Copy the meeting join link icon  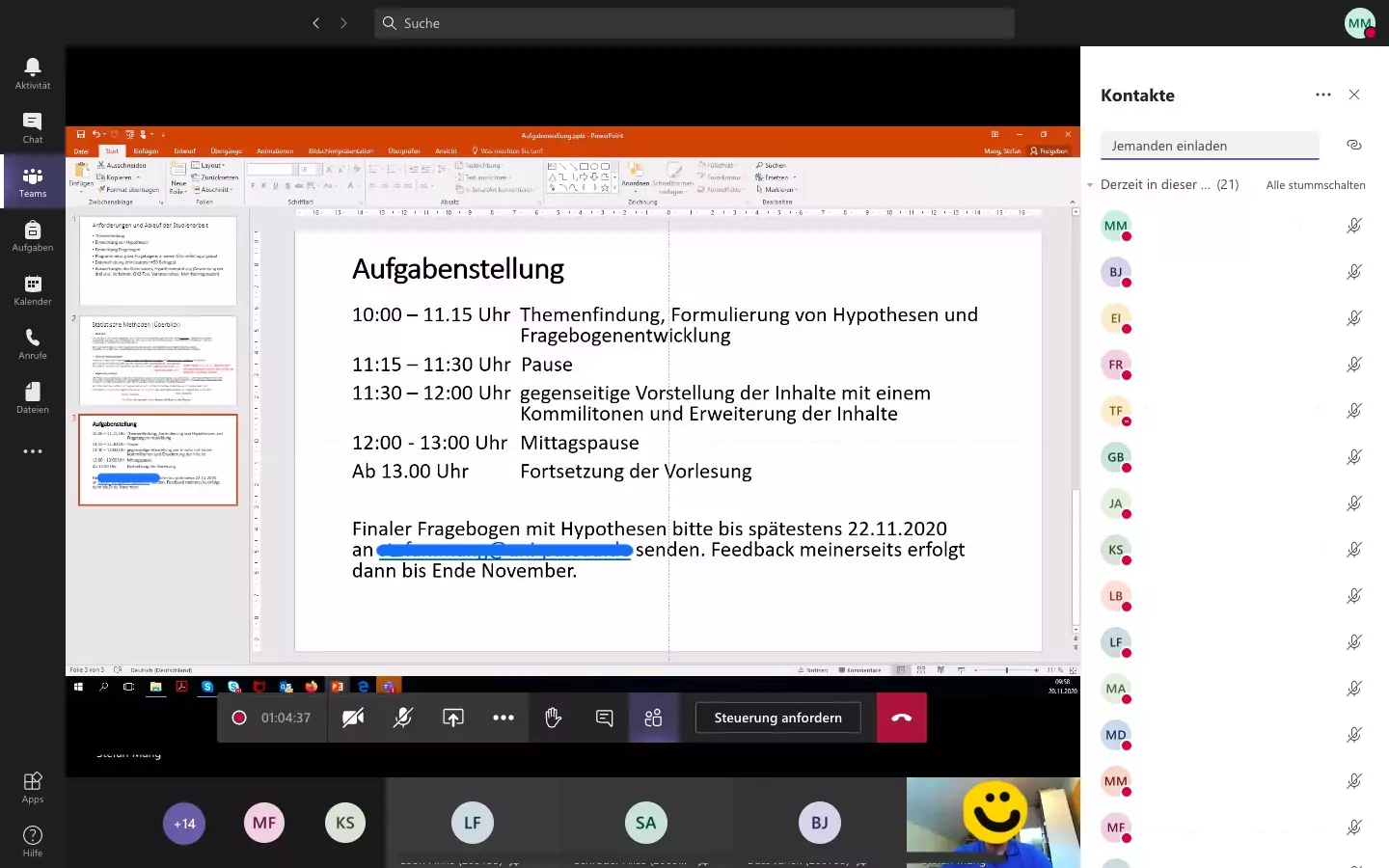1353,145
